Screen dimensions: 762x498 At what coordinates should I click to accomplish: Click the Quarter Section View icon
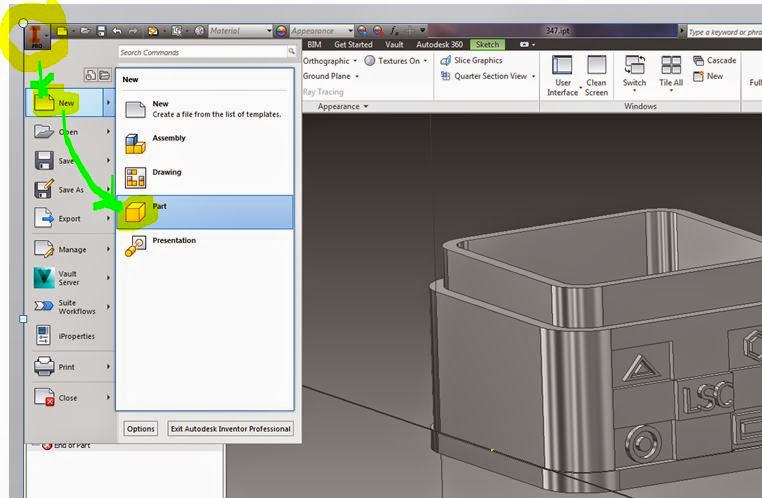point(445,76)
